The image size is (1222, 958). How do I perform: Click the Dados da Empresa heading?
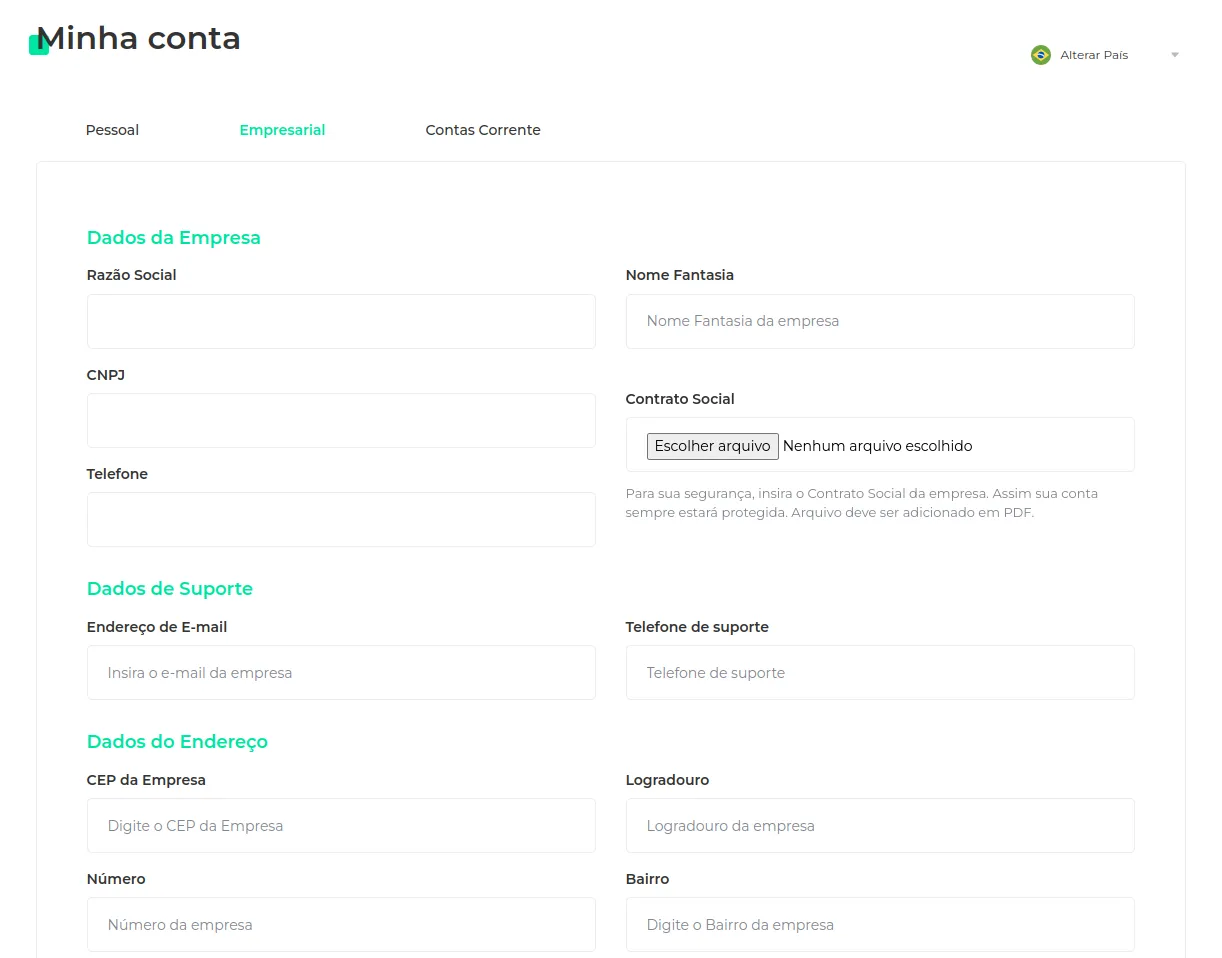point(174,238)
